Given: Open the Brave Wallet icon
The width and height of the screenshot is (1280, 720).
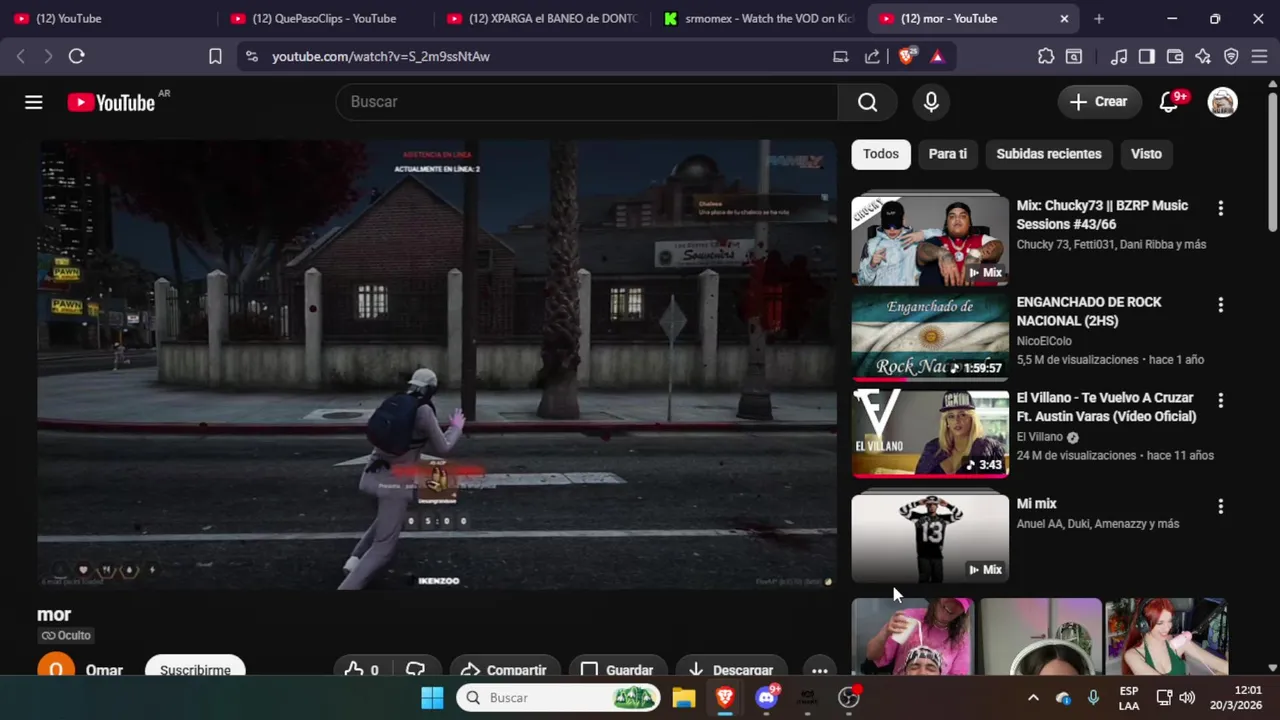Looking at the screenshot, I should pyautogui.click(x=1175, y=57).
